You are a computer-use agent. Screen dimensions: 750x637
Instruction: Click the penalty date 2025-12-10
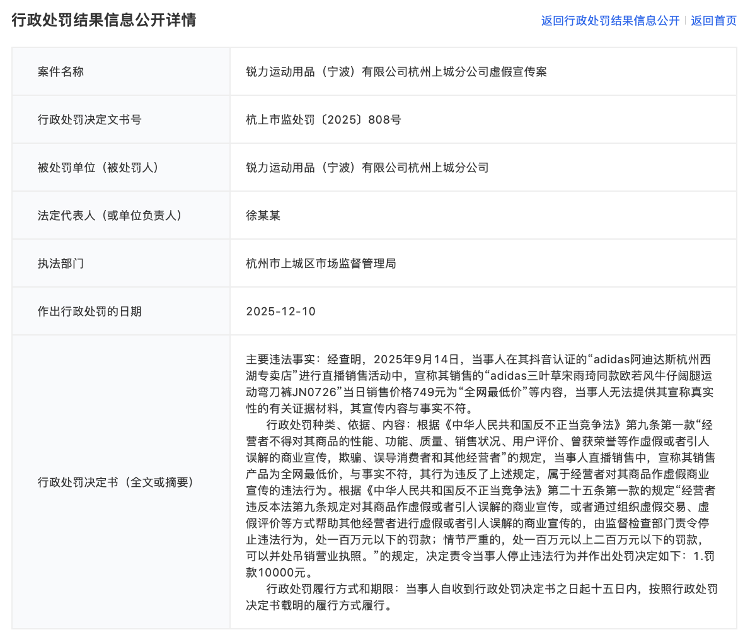click(280, 311)
